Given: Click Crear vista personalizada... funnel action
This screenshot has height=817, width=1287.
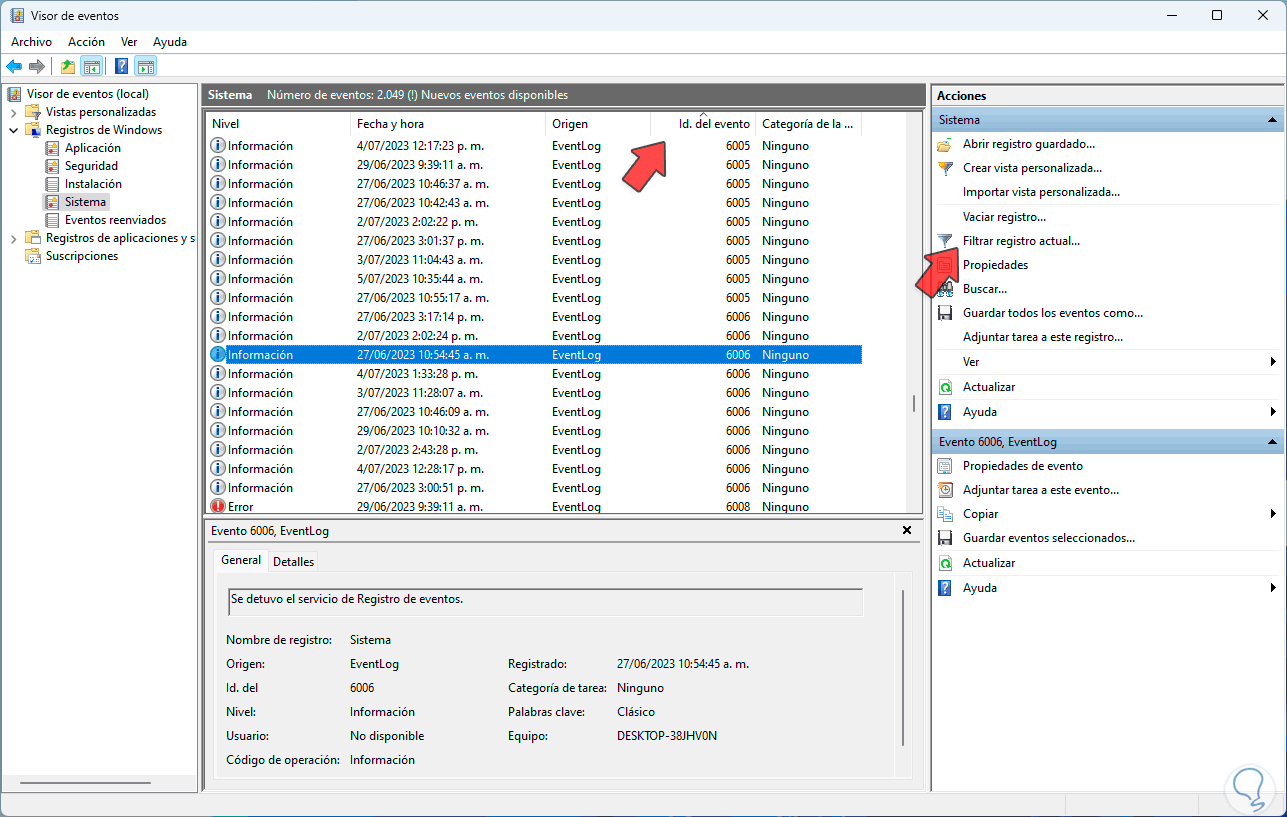Looking at the screenshot, I should [1032, 168].
